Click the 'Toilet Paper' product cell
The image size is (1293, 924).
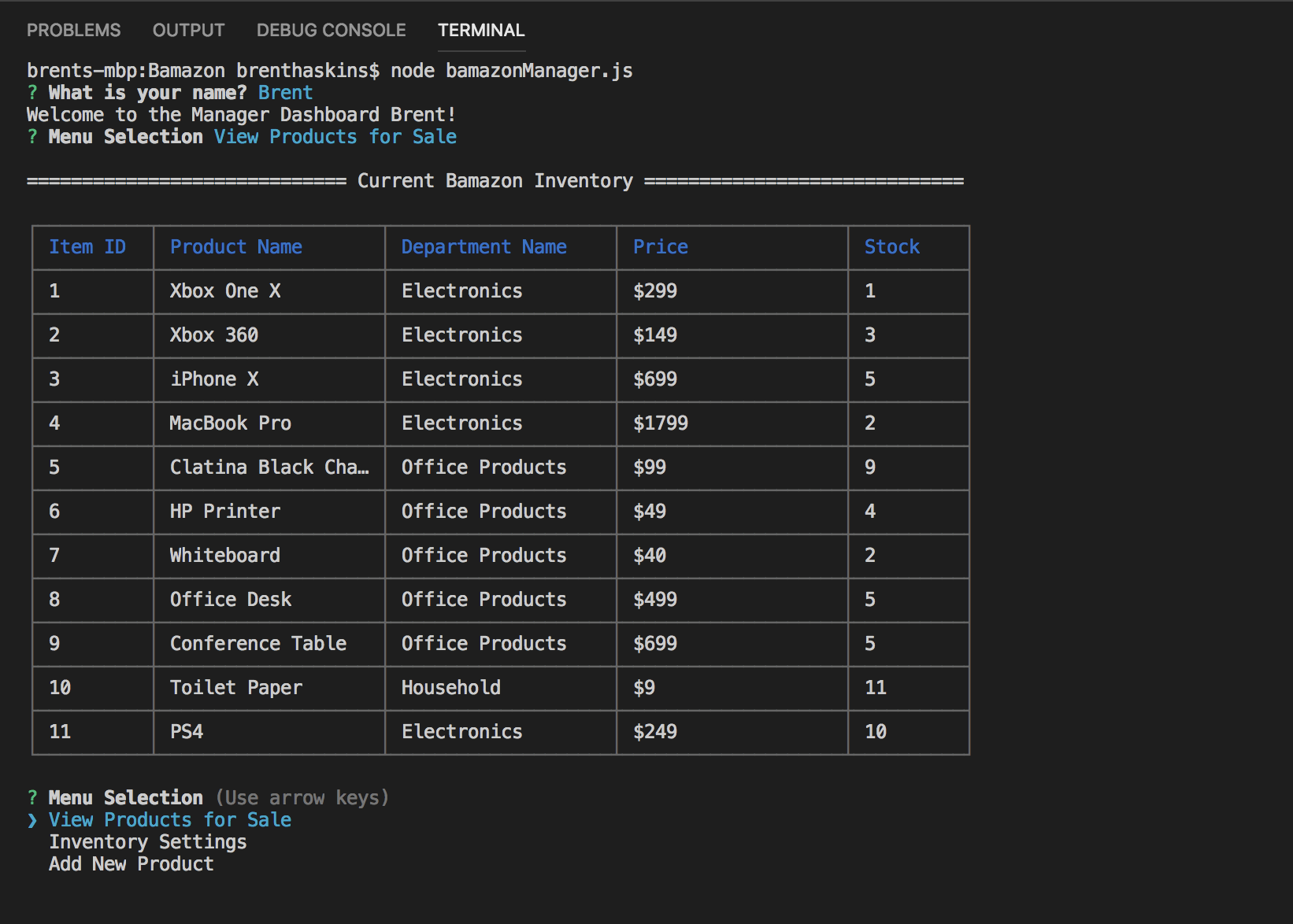tap(269, 688)
